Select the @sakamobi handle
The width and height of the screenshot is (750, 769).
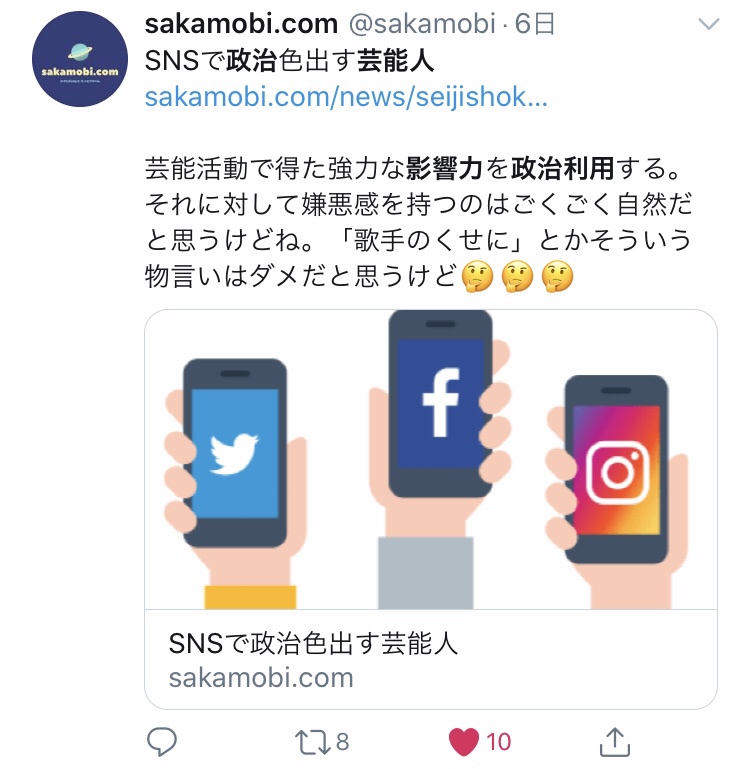click(x=422, y=24)
